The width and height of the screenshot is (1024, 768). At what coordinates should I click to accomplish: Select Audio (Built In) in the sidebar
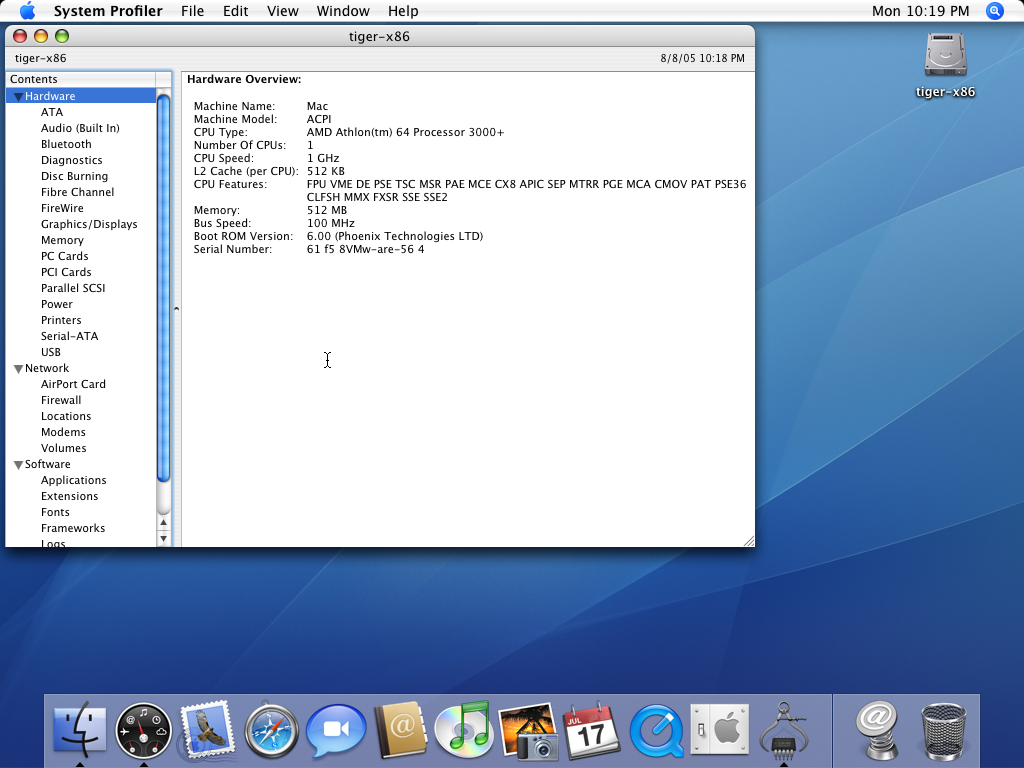(80, 128)
